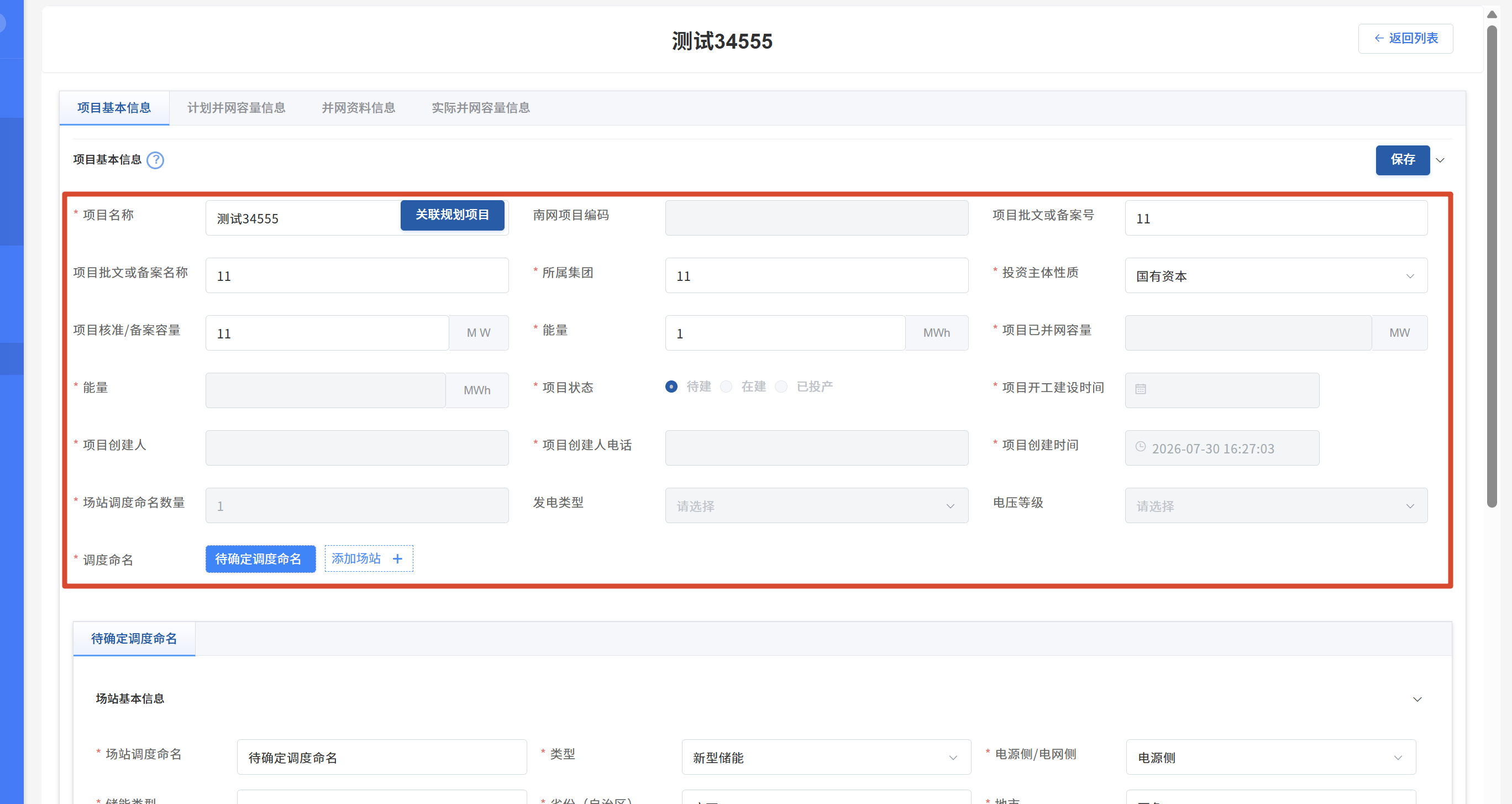Collapse the 场站基本信息 section chevron

pos(1417,699)
